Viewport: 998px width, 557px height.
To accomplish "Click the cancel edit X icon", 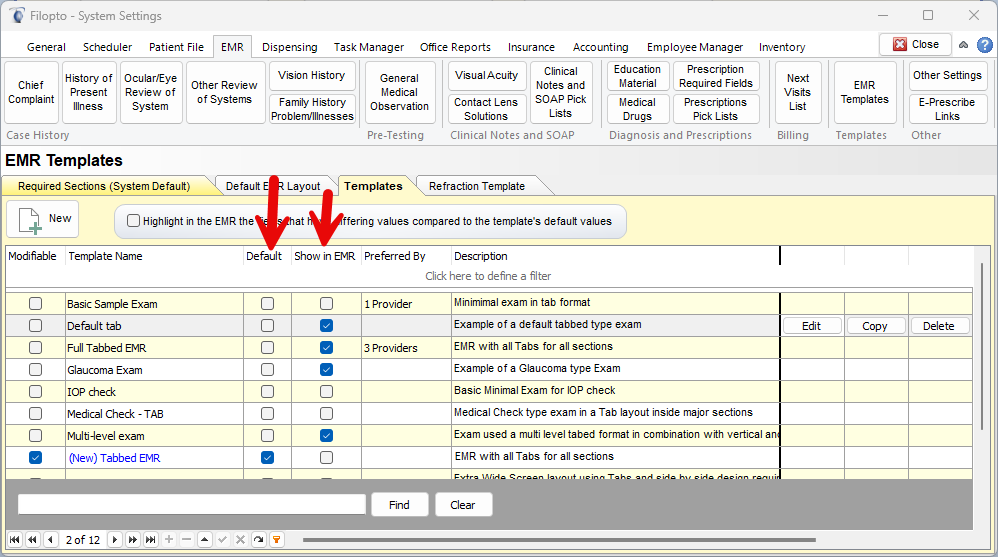I will (240, 540).
